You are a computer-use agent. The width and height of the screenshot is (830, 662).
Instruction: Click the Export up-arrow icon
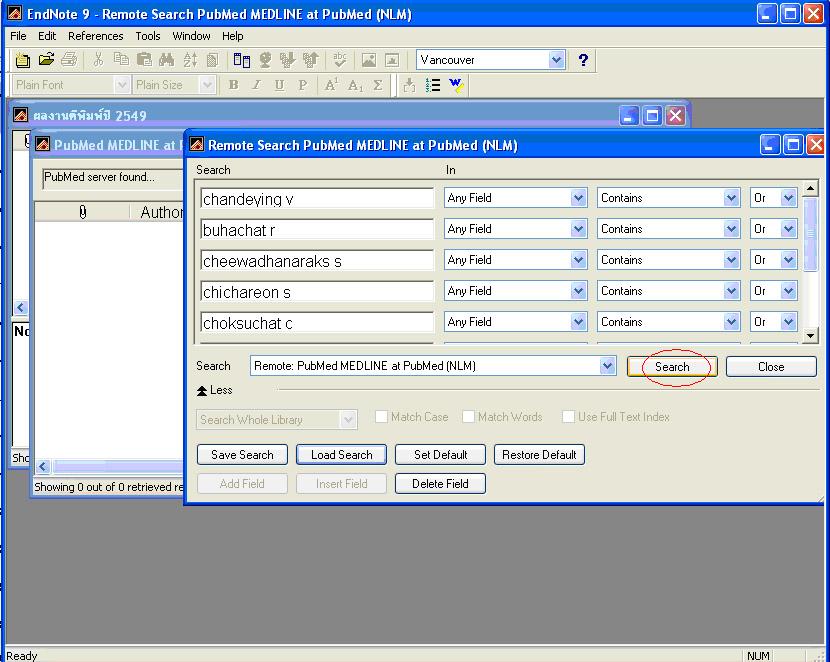coord(311,60)
